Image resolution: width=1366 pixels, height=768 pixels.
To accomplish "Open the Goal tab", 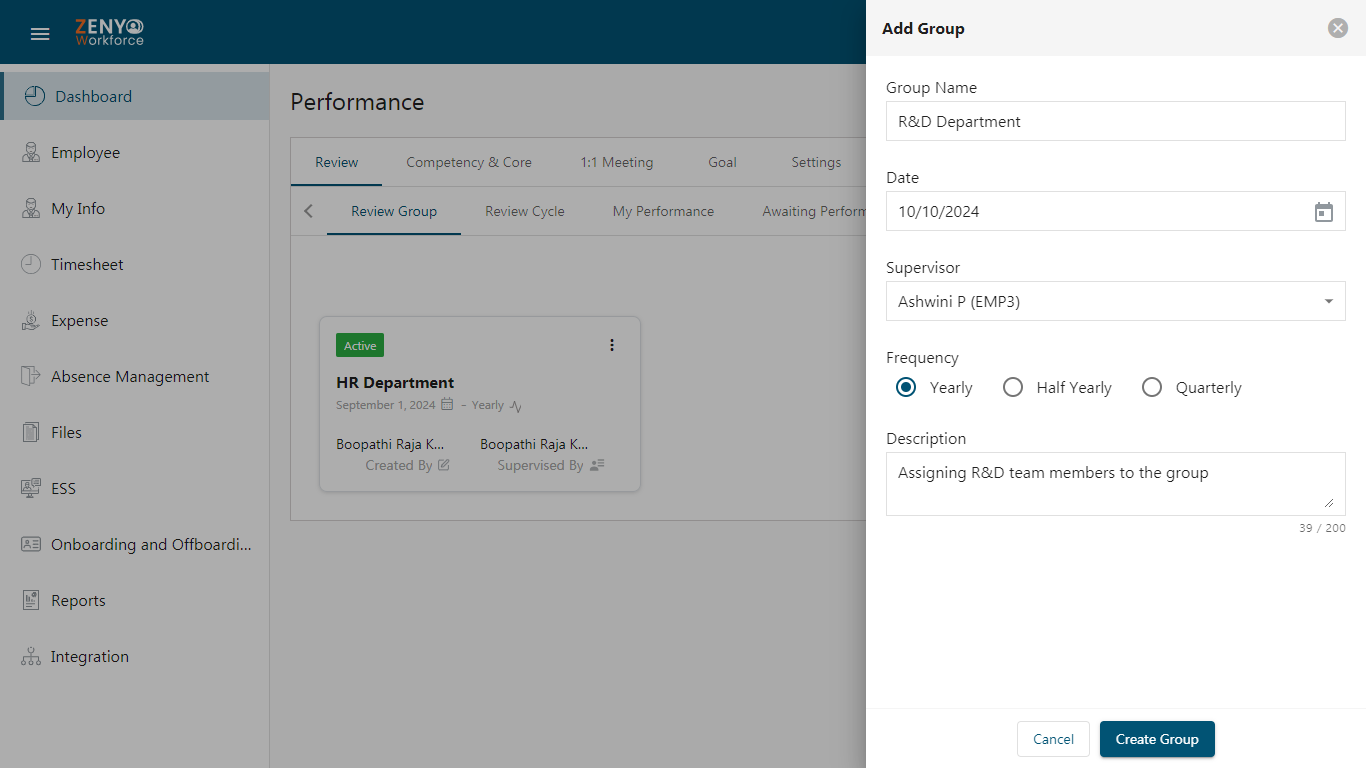I will [x=723, y=162].
